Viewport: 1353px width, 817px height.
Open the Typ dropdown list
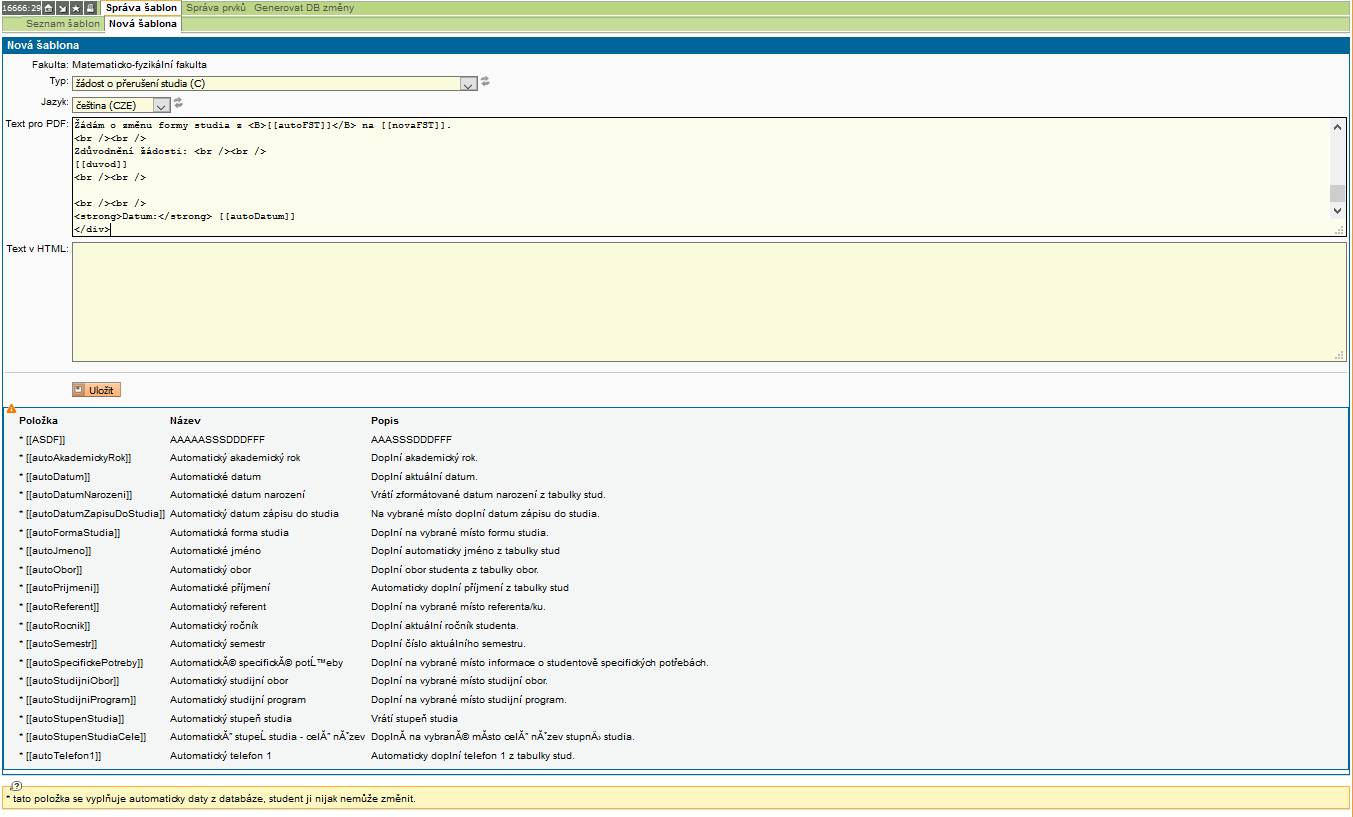click(x=468, y=84)
